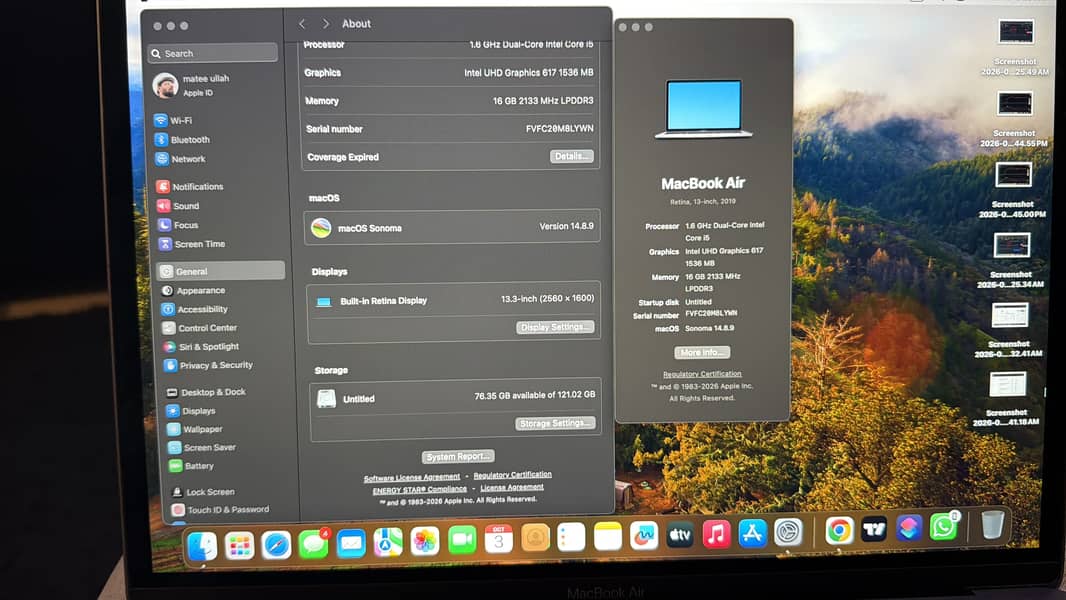Screen dimensions: 1066x600
Task: Launch Safari from the Dock
Action: [276, 544]
